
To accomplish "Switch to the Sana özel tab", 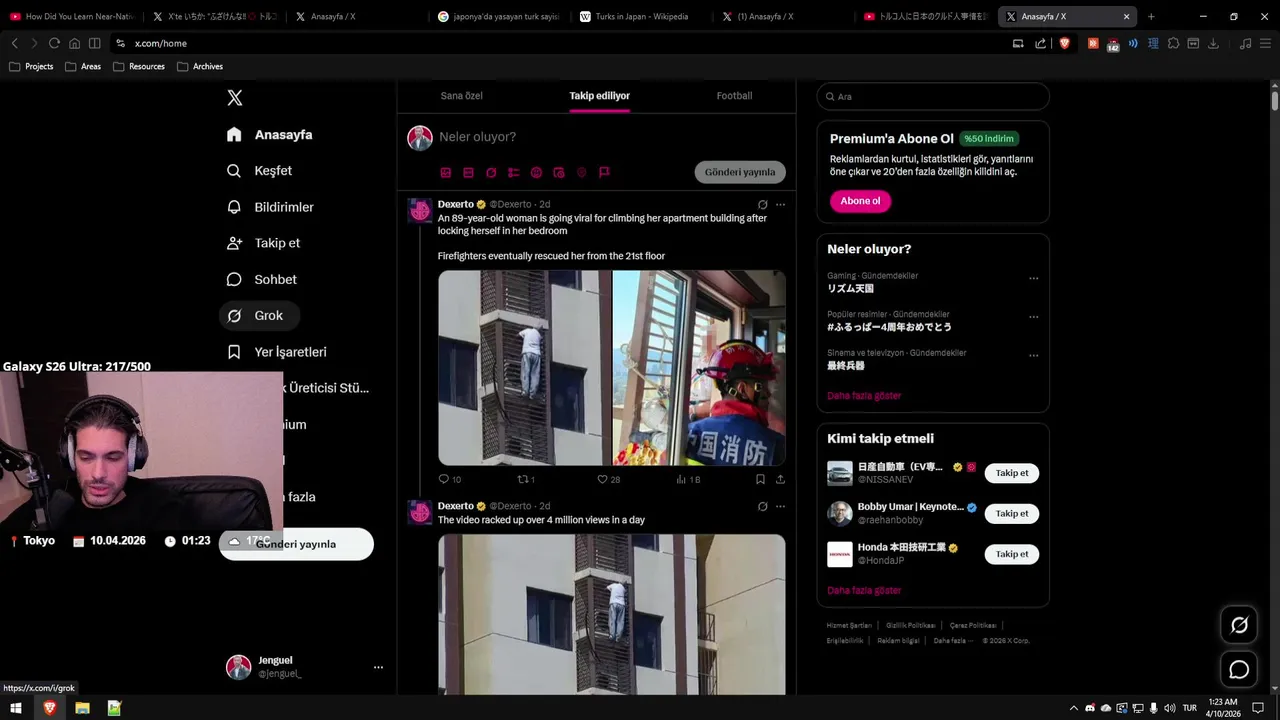I will pyautogui.click(x=462, y=96).
